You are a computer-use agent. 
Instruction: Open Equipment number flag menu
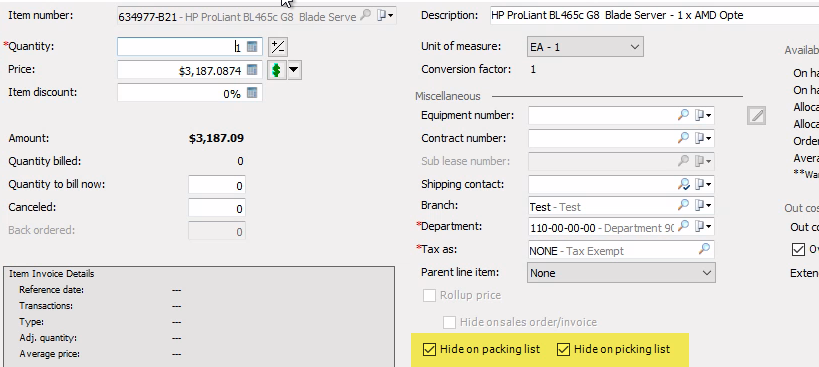[703, 115]
